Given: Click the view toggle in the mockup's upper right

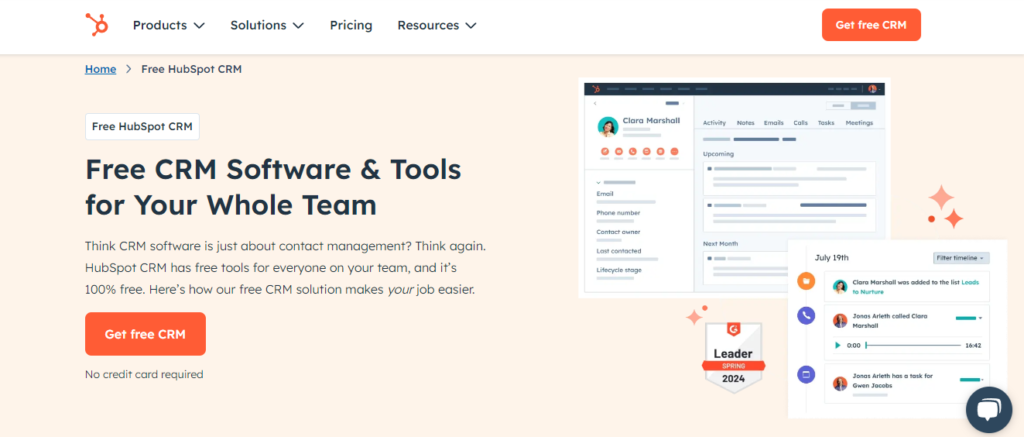Looking at the screenshot, I should pos(851,106).
